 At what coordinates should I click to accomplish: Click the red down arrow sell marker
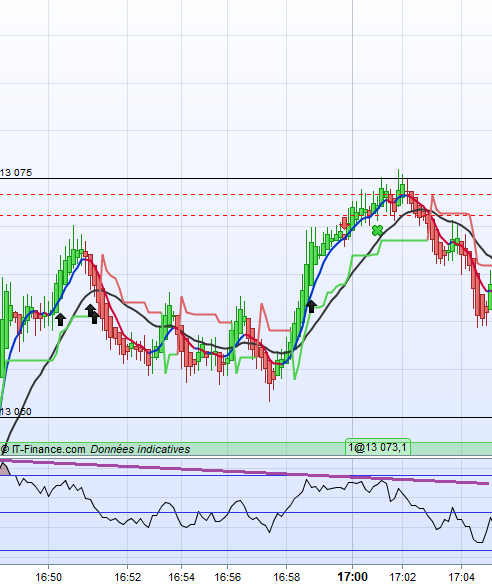pos(345,223)
